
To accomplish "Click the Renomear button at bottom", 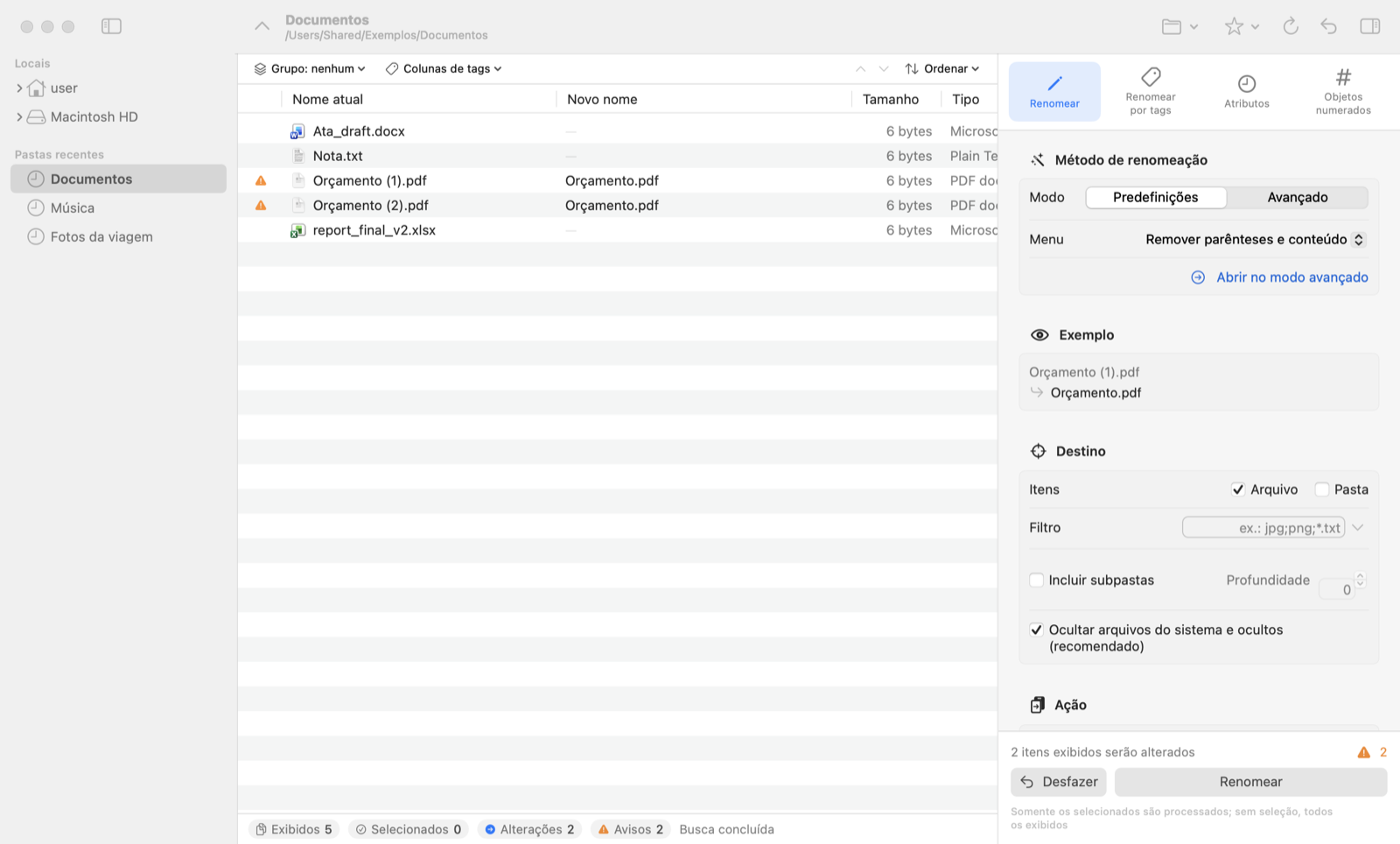I will 1250,782.
